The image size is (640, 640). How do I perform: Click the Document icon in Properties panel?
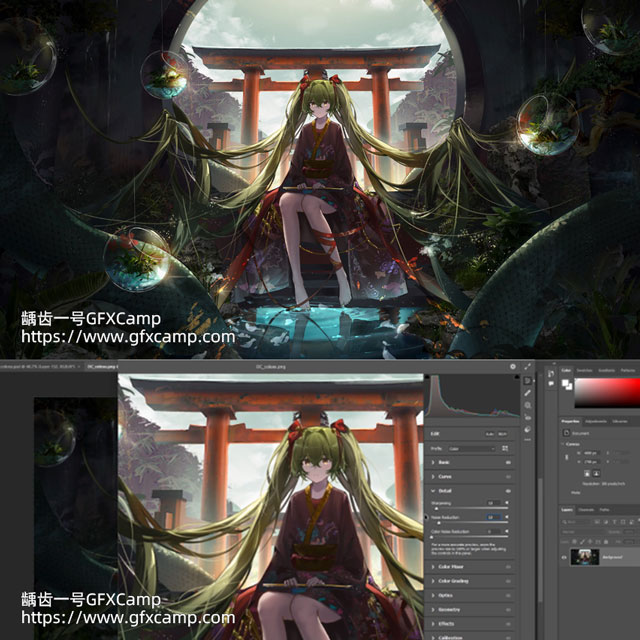pos(567,433)
